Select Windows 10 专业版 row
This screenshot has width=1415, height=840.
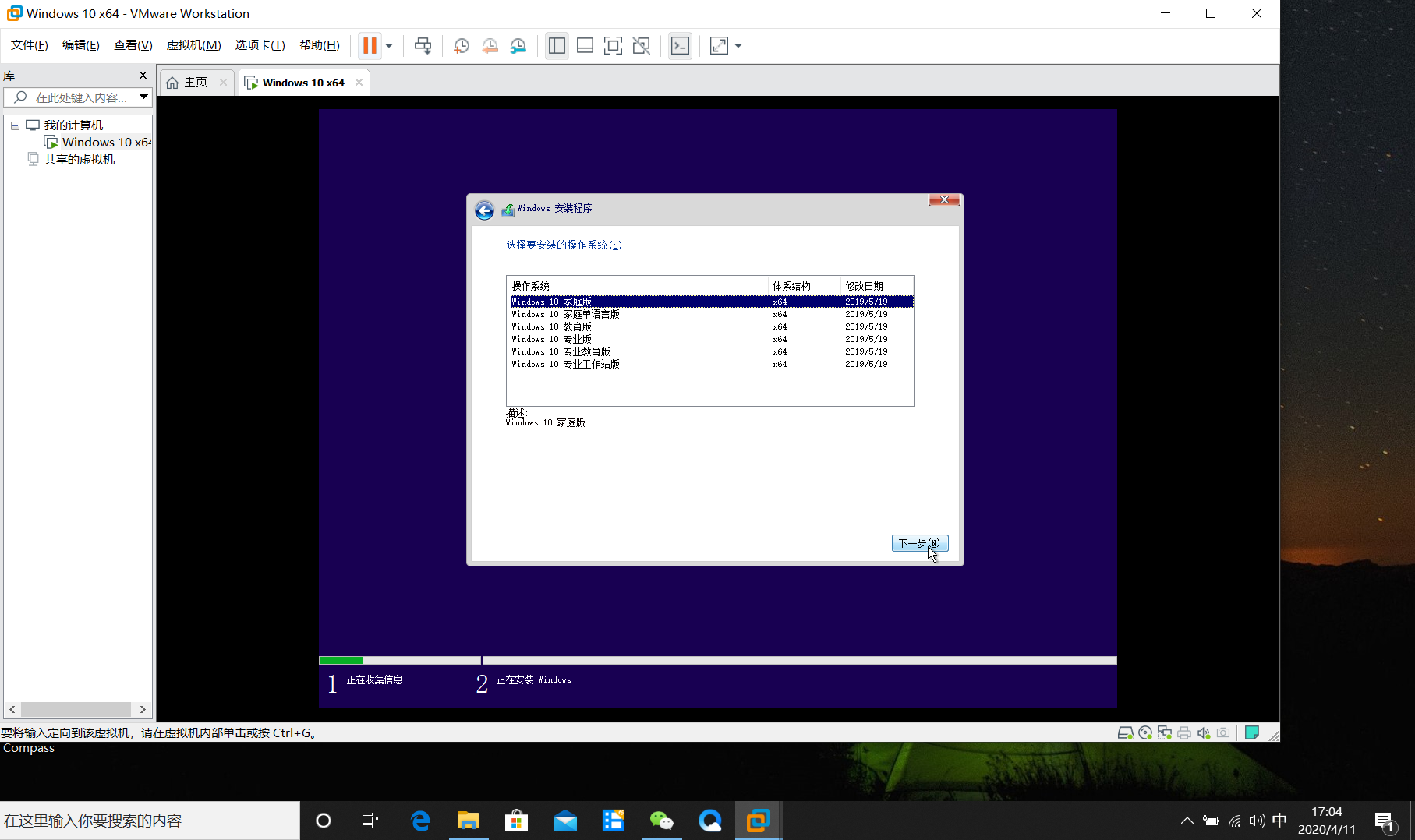coord(711,339)
